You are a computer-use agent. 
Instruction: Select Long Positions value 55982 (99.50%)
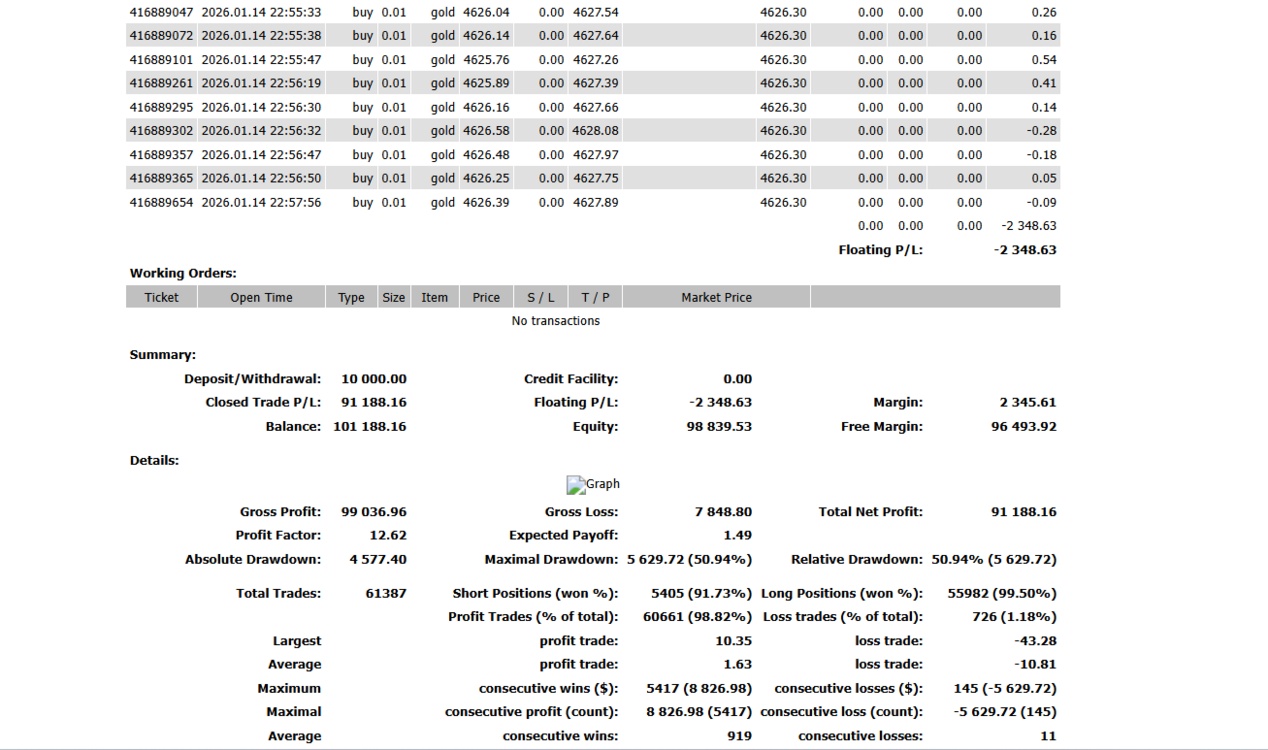(1002, 593)
